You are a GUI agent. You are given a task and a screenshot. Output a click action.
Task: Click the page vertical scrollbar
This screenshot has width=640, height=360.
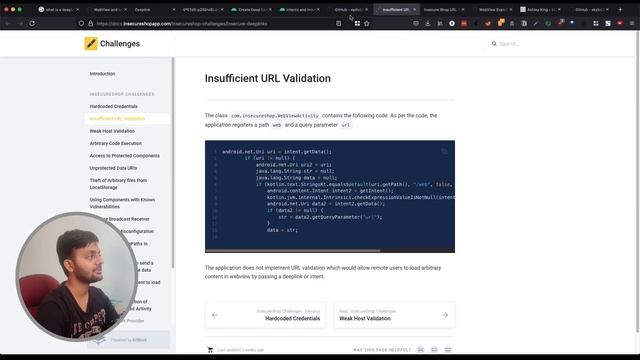click(638, 182)
